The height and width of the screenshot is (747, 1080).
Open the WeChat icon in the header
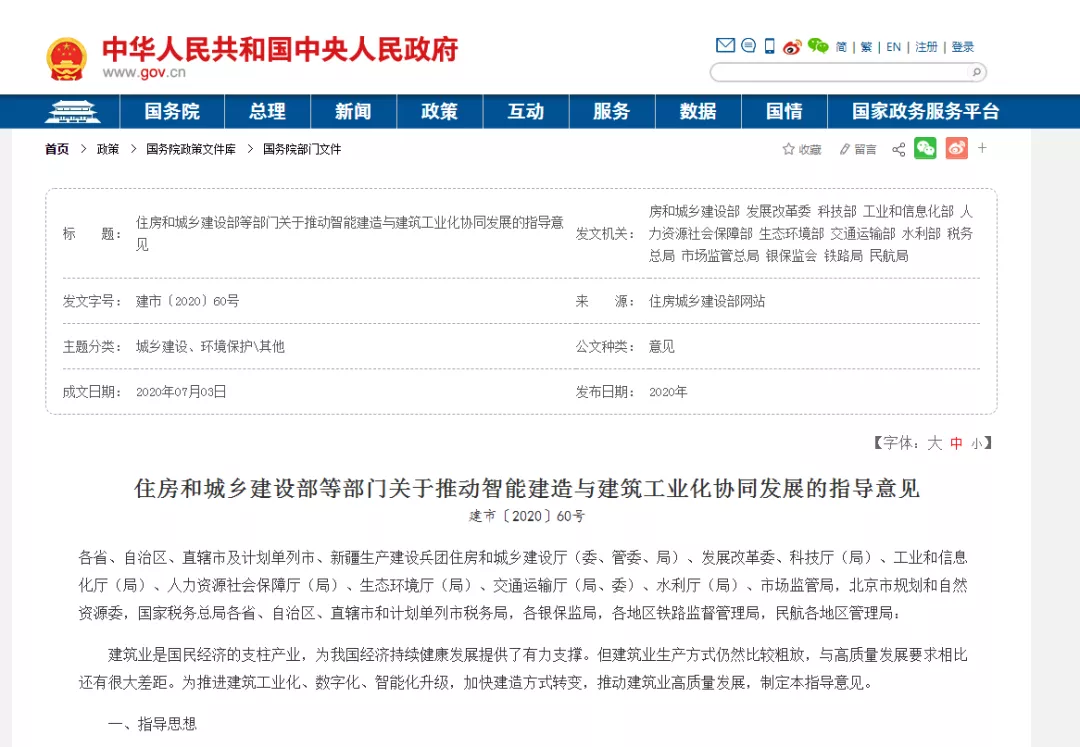tap(816, 46)
